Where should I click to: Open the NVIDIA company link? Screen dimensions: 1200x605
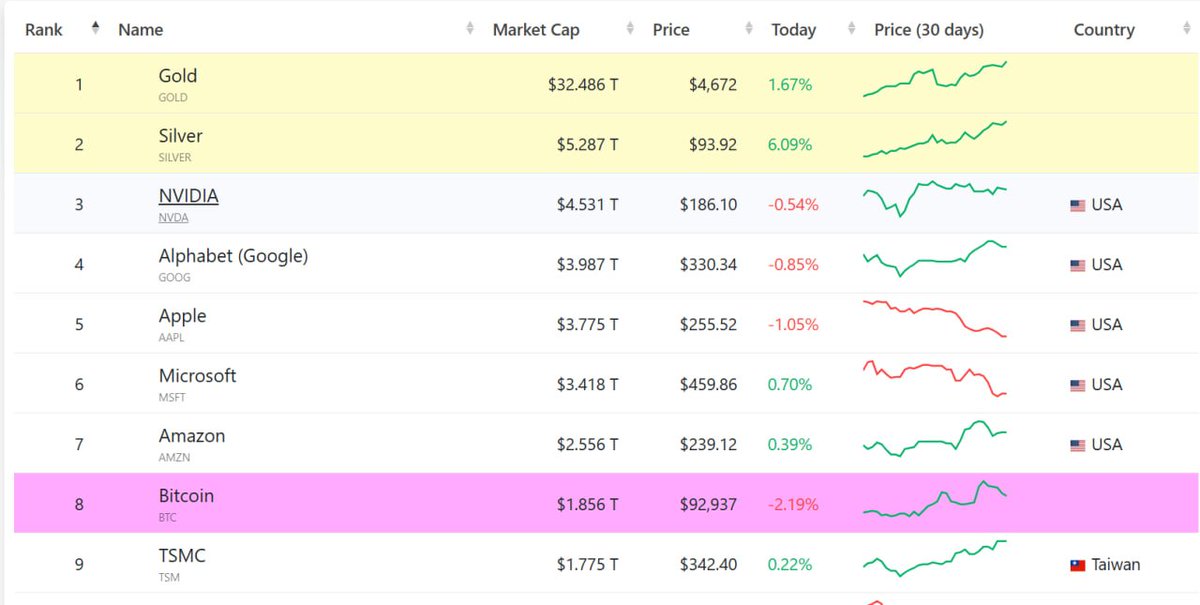pos(188,196)
